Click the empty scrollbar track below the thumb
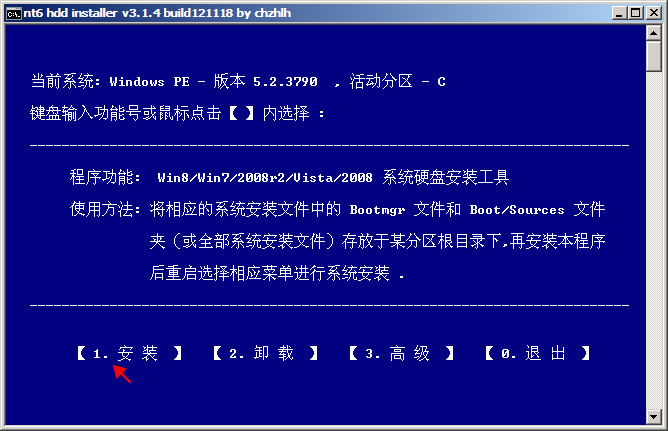668x431 pixels. tap(654, 240)
